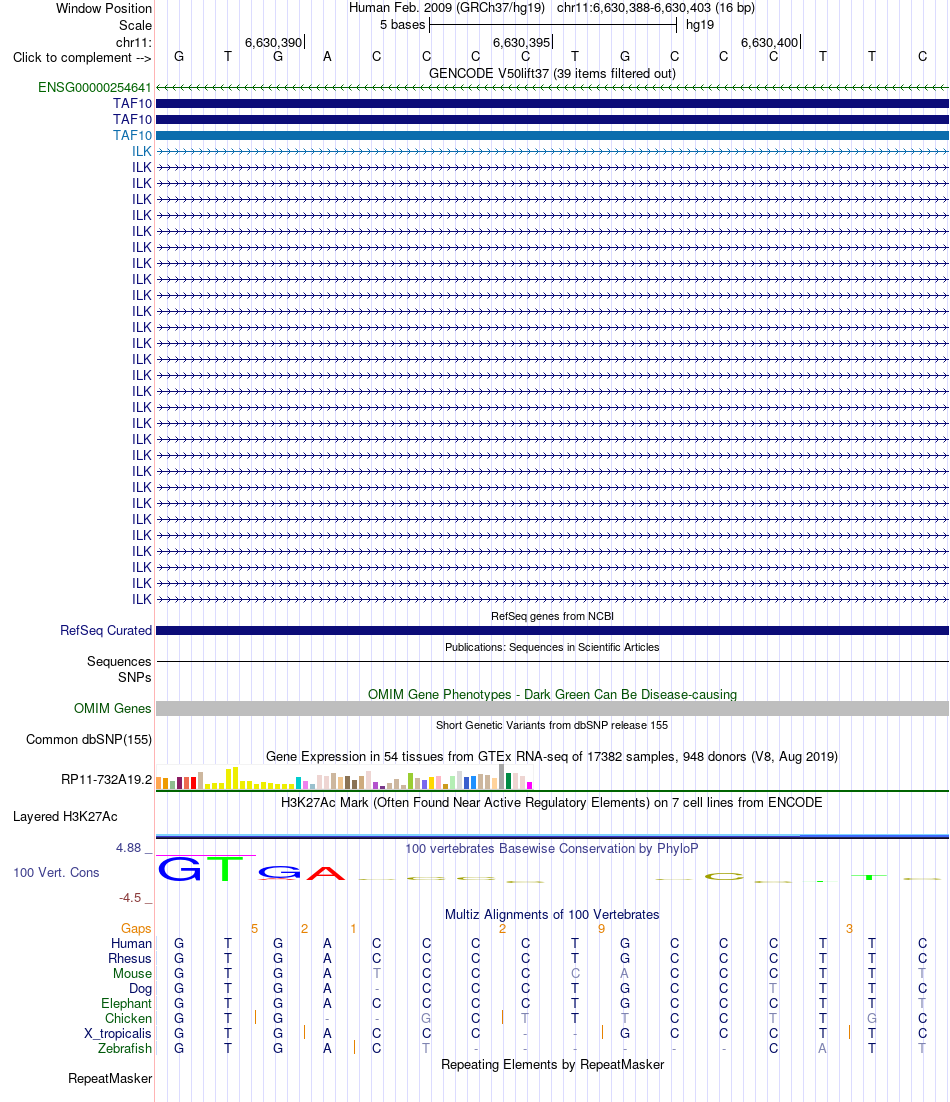
Task: Click the 6,630,390 ruler position
Action: click(x=274, y=42)
